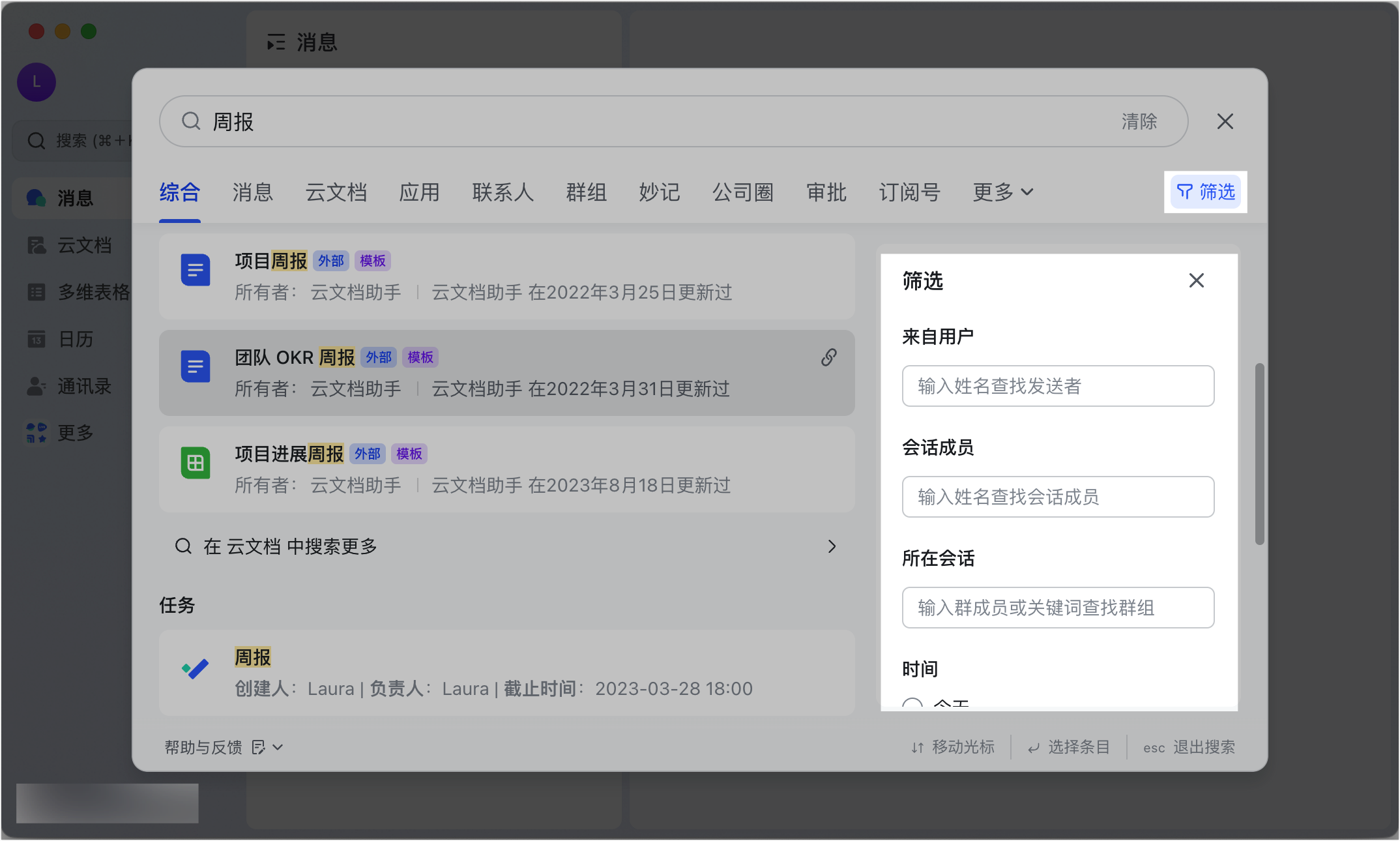Click the user avatar L
The image size is (1400, 841).
(x=36, y=82)
